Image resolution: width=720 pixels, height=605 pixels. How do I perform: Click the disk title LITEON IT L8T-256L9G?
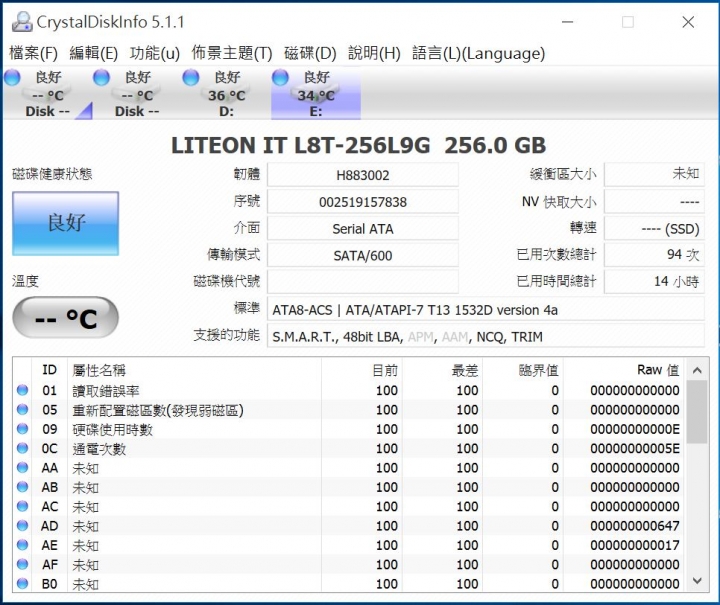coord(301,146)
